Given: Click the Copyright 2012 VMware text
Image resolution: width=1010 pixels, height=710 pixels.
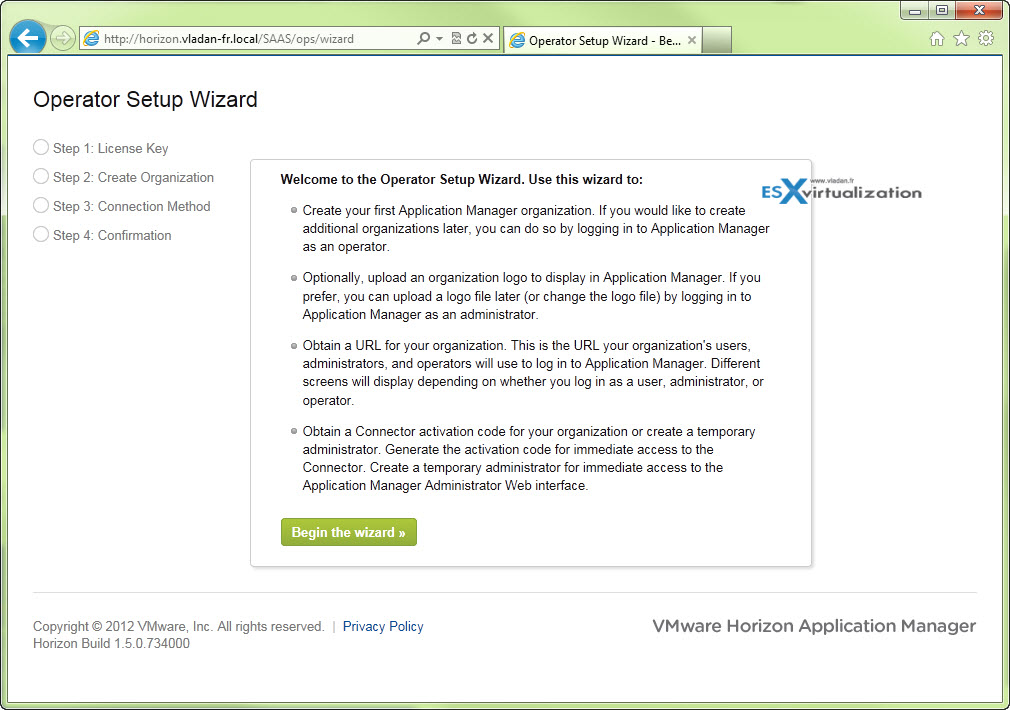Looking at the screenshot, I should click(178, 626).
